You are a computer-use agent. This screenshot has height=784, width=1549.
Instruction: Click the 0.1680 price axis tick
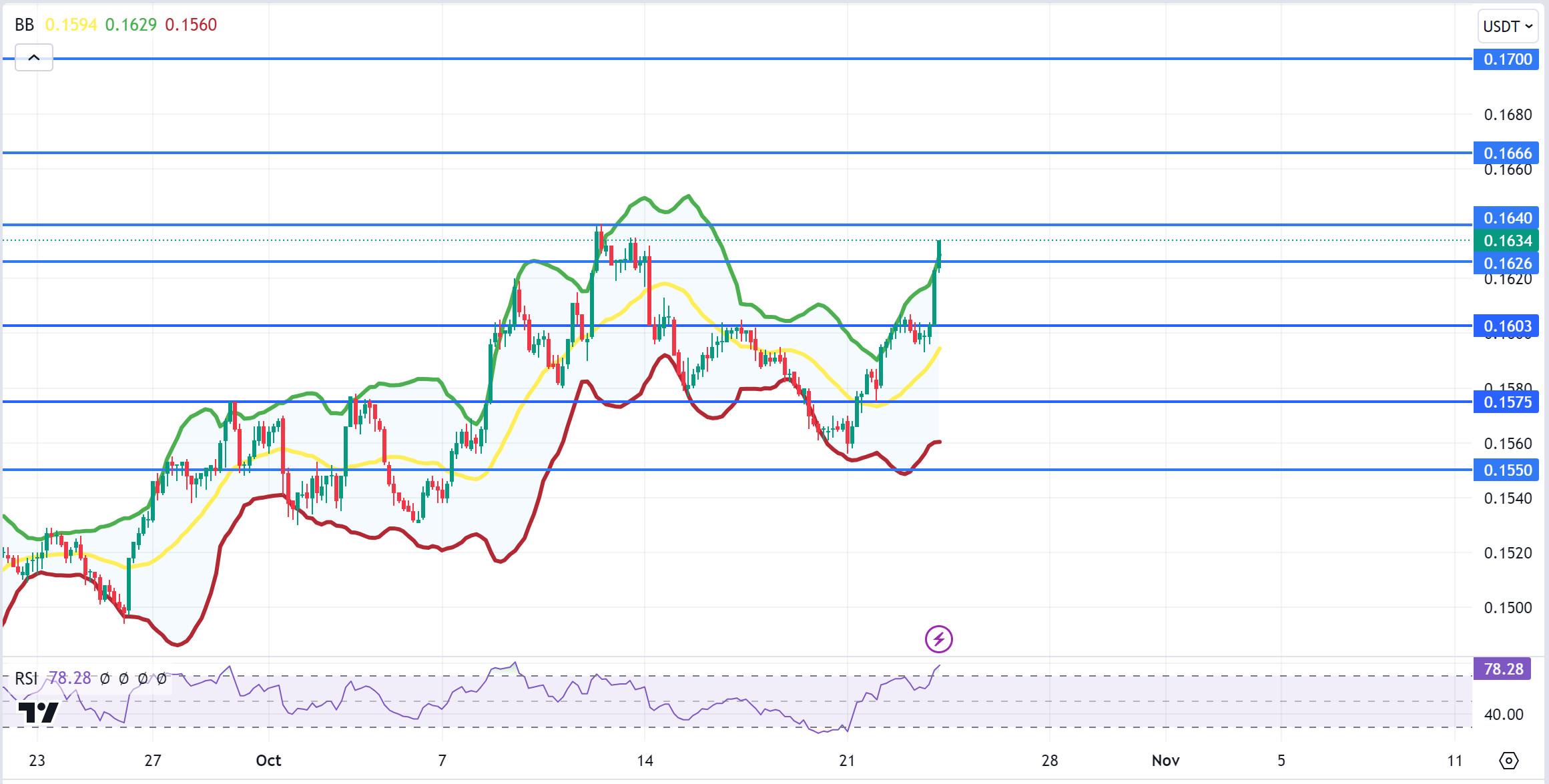click(x=1508, y=115)
